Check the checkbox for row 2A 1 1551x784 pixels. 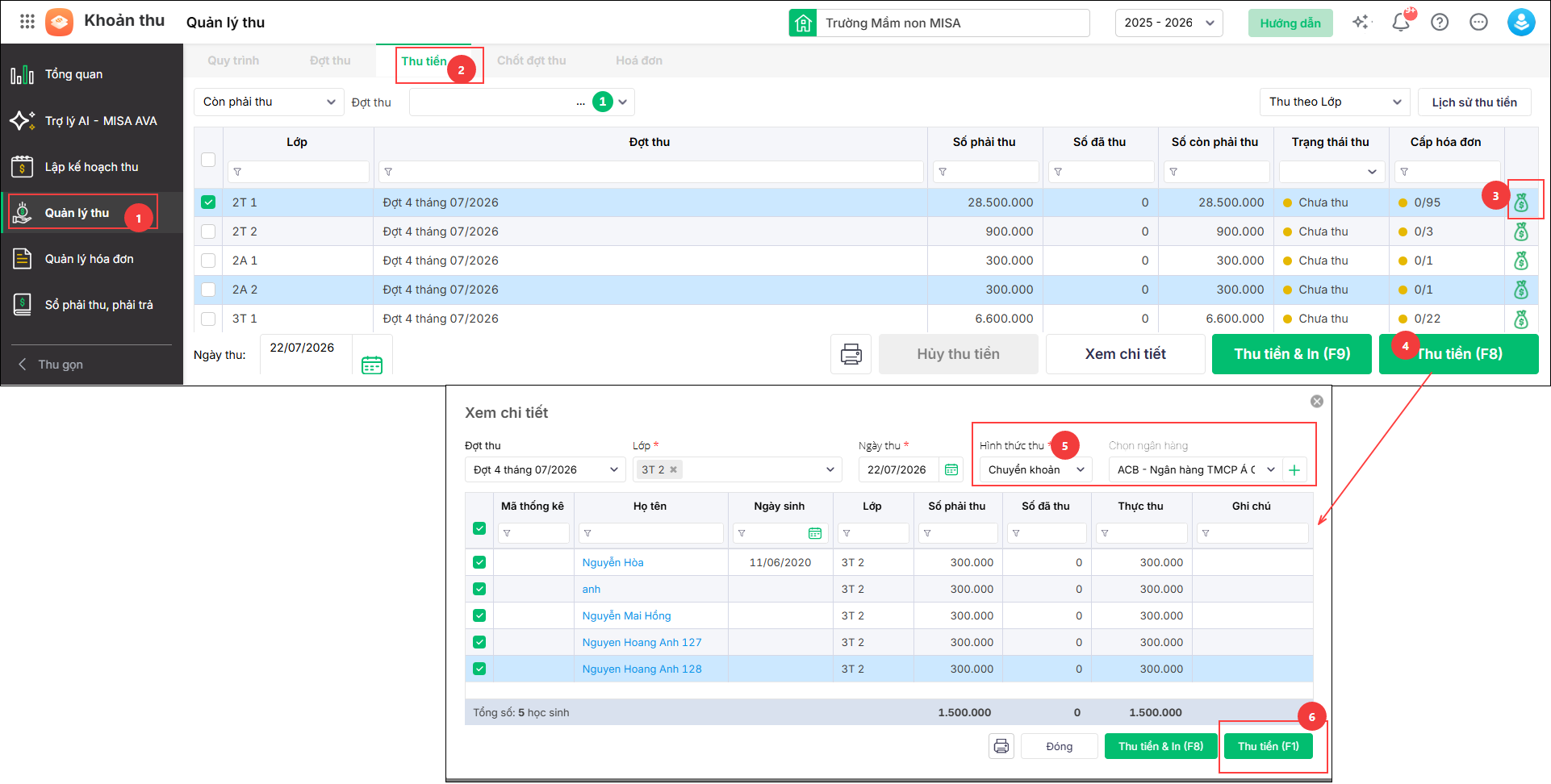tap(208, 261)
